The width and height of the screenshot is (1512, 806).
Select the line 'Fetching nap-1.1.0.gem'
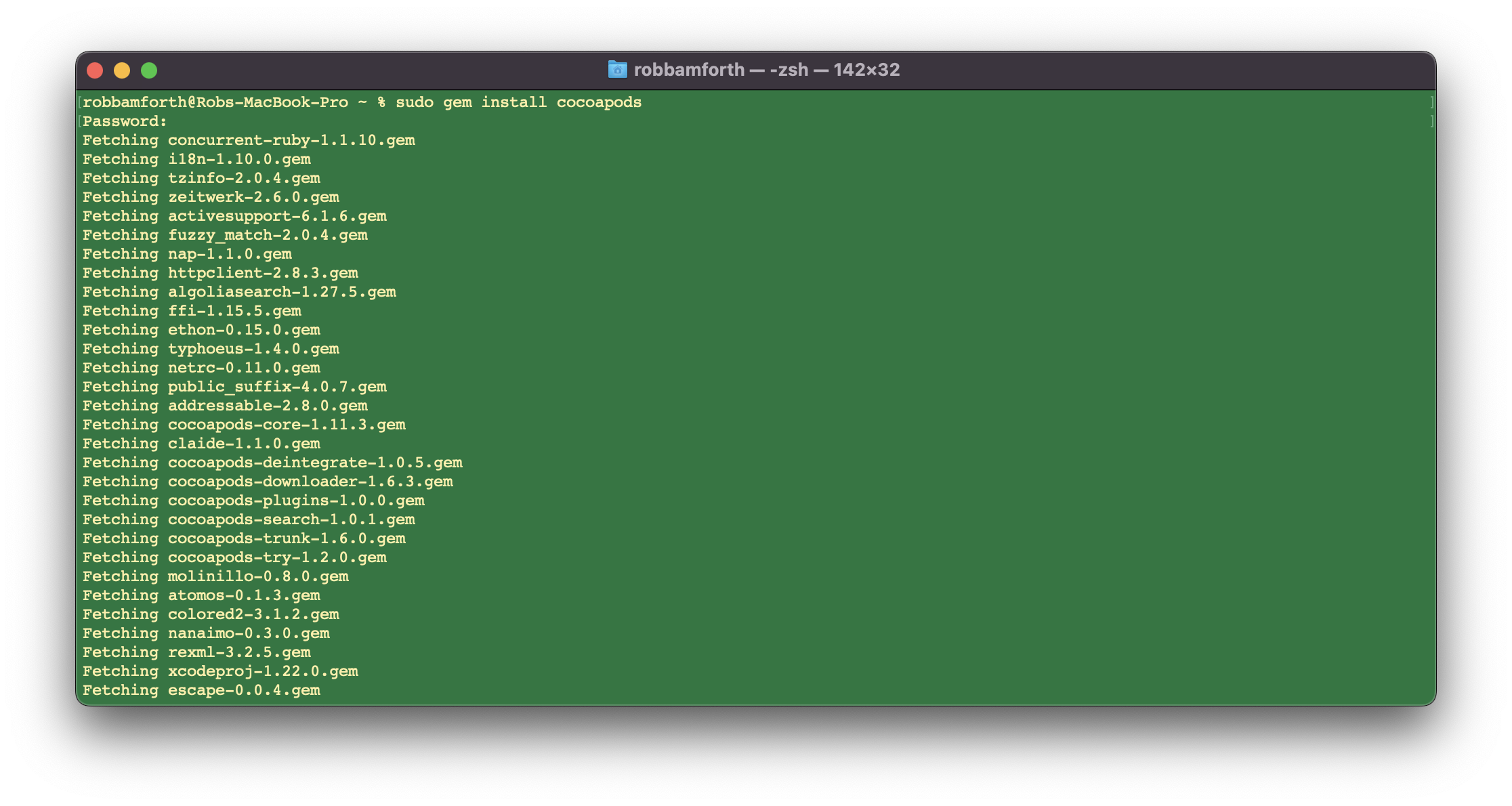coord(187,254)
